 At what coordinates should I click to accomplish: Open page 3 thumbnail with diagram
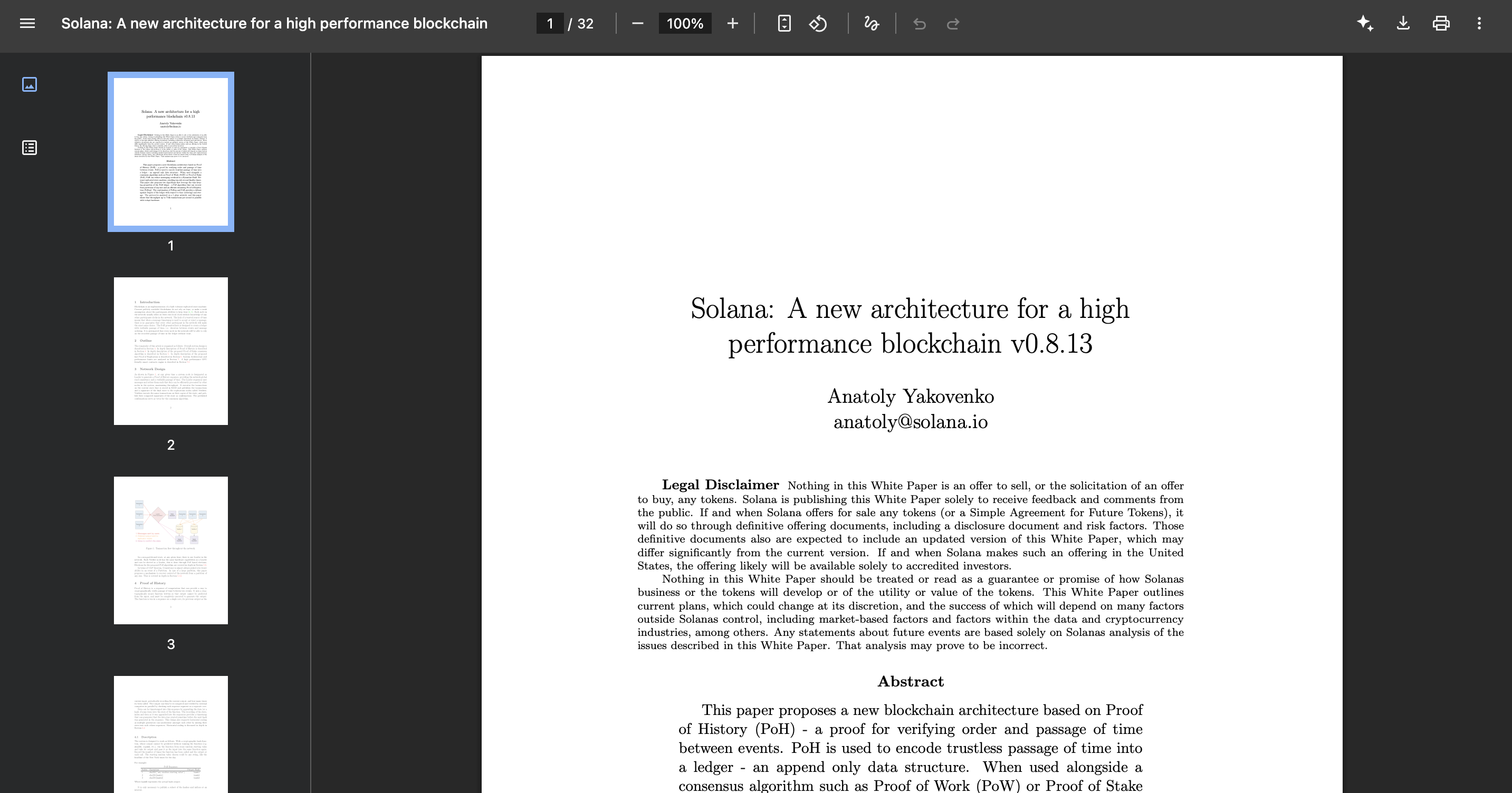point(171,550)
